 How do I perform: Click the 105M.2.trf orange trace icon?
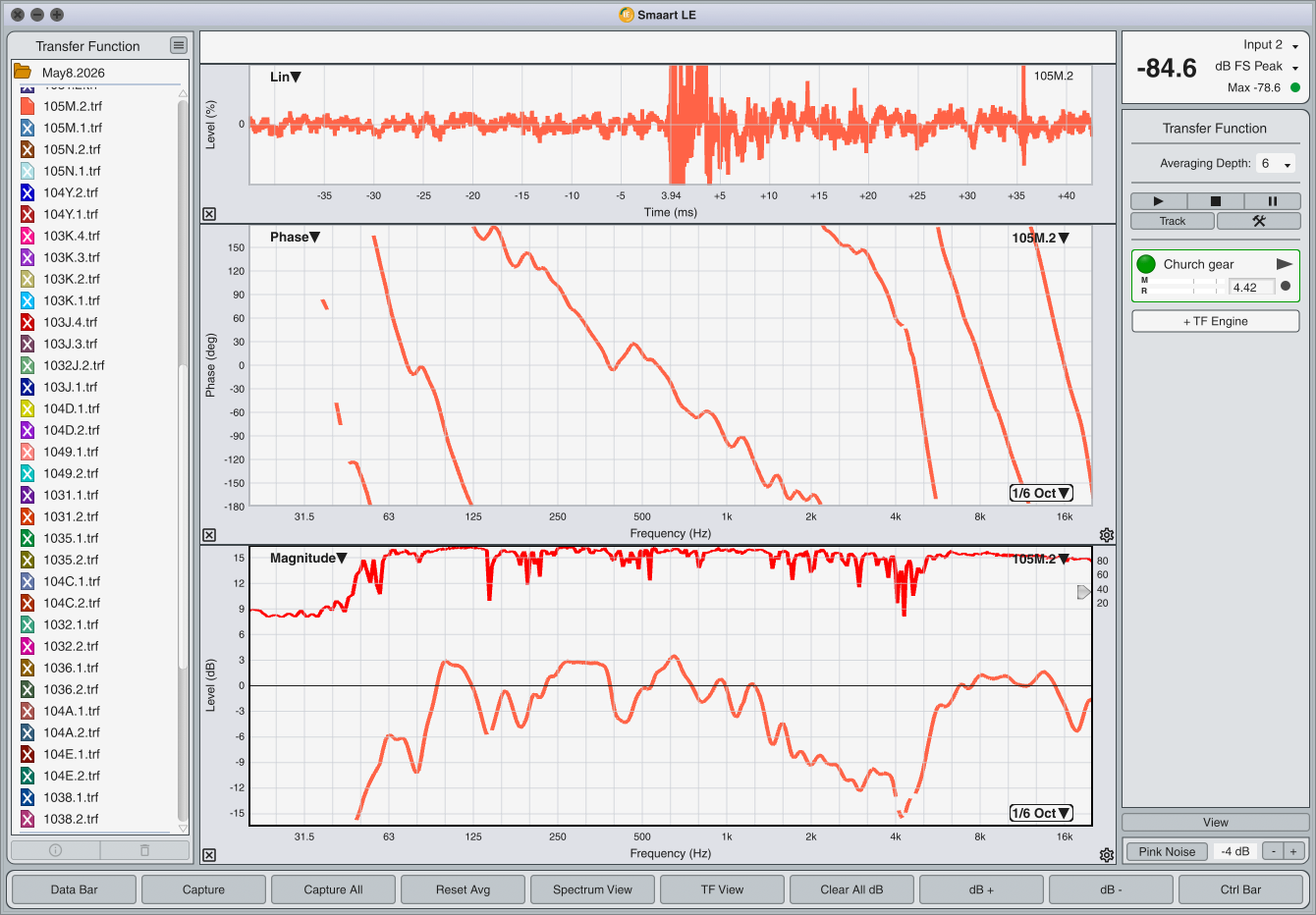point(27,106)
